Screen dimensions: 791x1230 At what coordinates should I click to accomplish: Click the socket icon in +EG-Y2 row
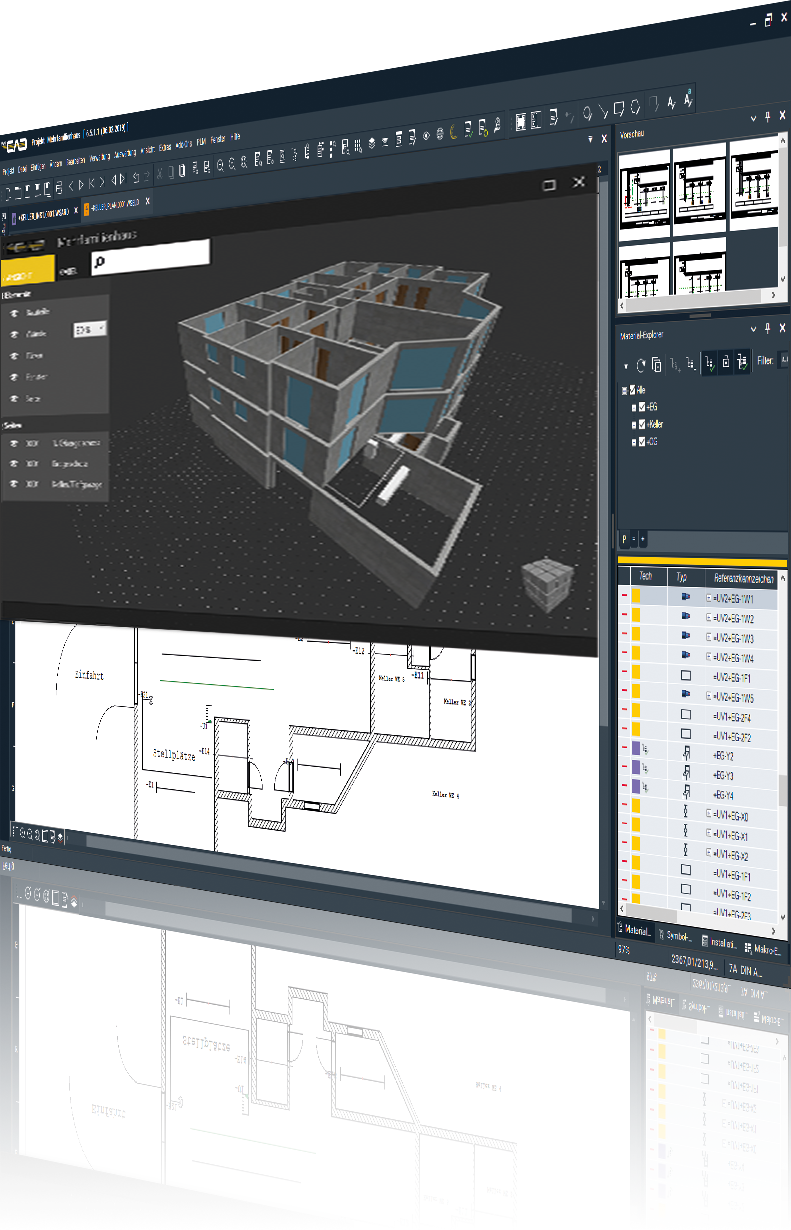[686, 754]
